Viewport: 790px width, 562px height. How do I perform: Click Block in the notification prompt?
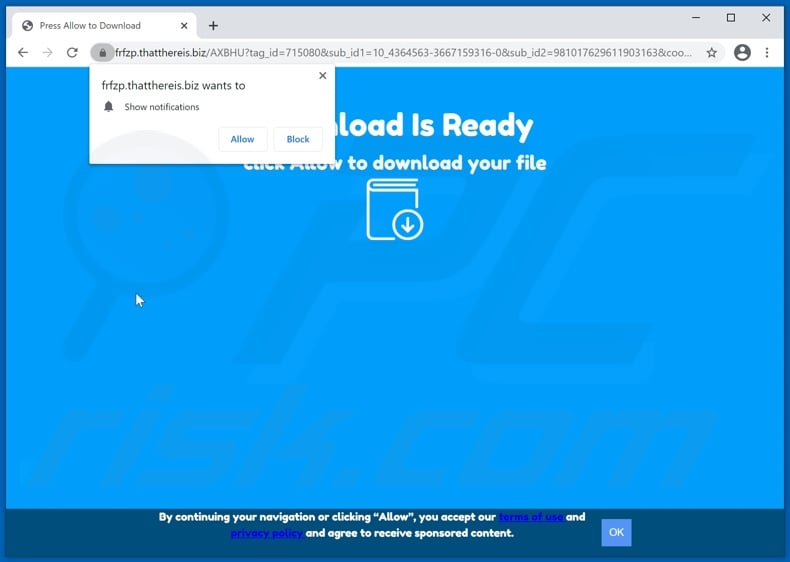click(298, 139)
